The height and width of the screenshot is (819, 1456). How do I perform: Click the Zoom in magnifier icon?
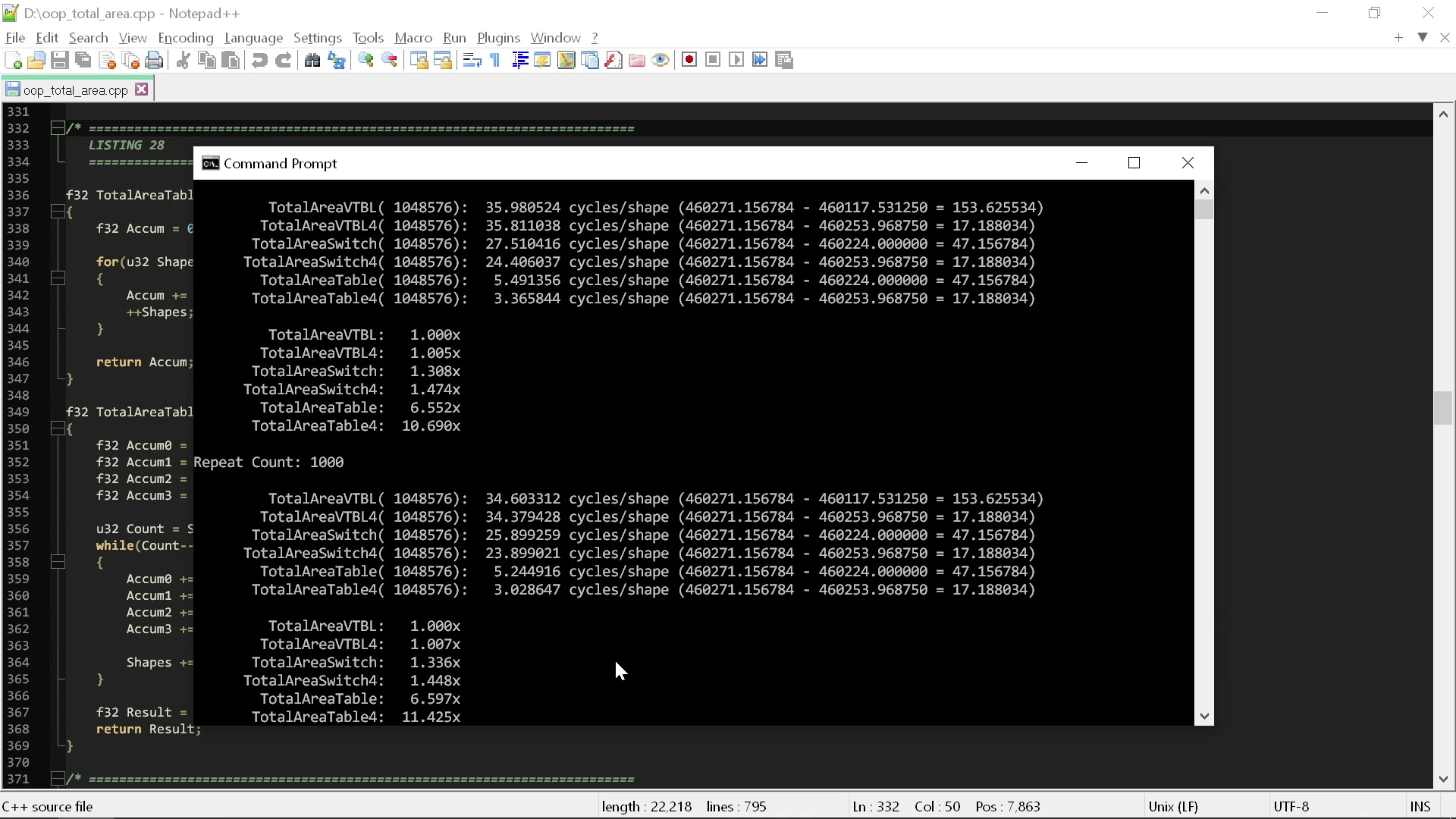[x=366, y=61]
